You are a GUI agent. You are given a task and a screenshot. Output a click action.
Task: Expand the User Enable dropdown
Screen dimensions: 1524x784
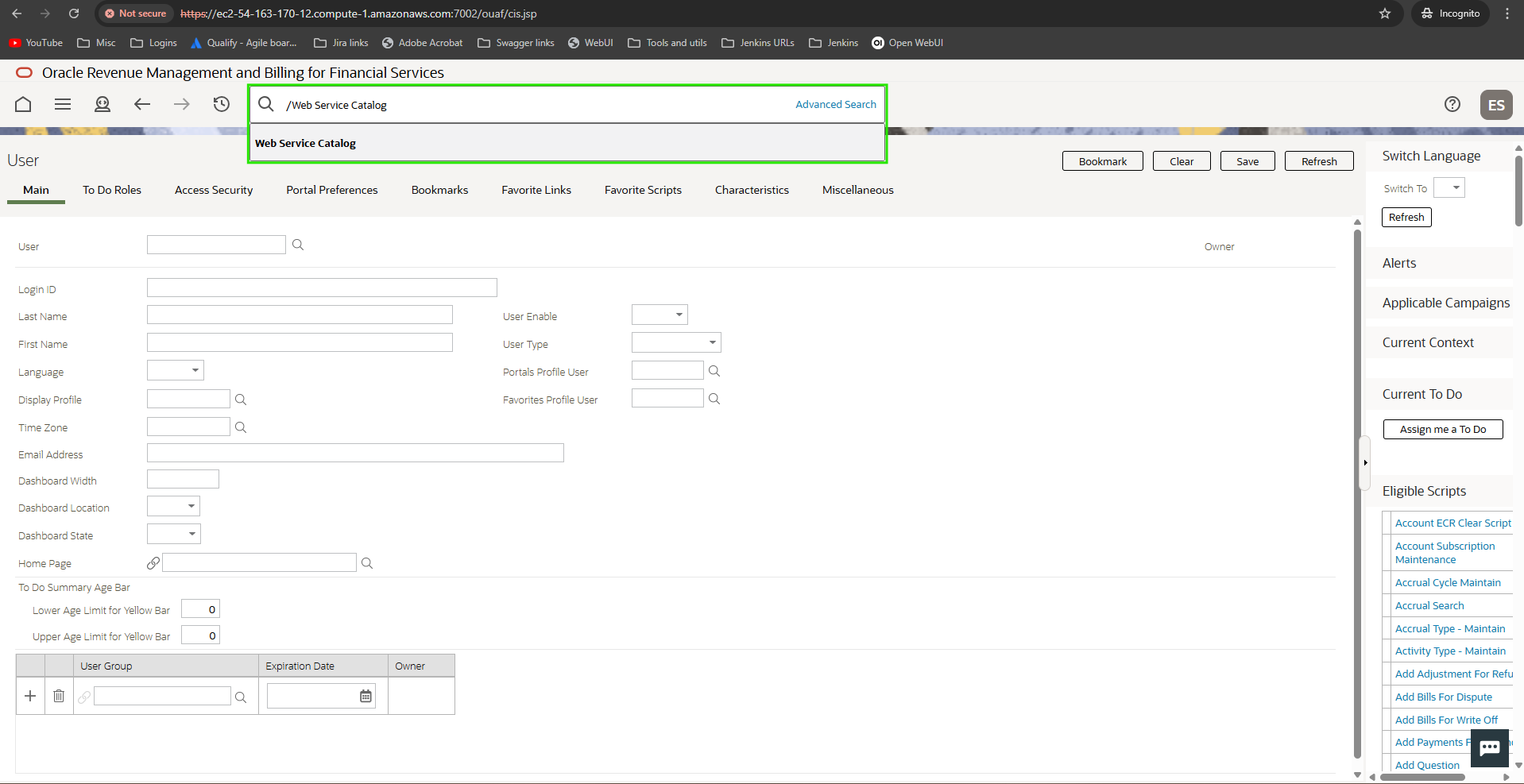pyautogui.click(x=659, y=315)
